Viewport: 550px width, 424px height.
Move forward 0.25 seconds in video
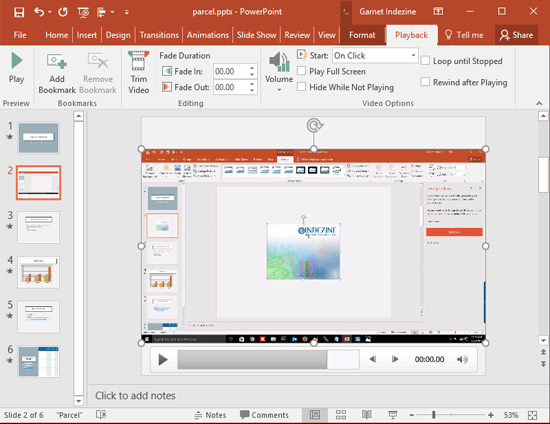pos(395,359)
